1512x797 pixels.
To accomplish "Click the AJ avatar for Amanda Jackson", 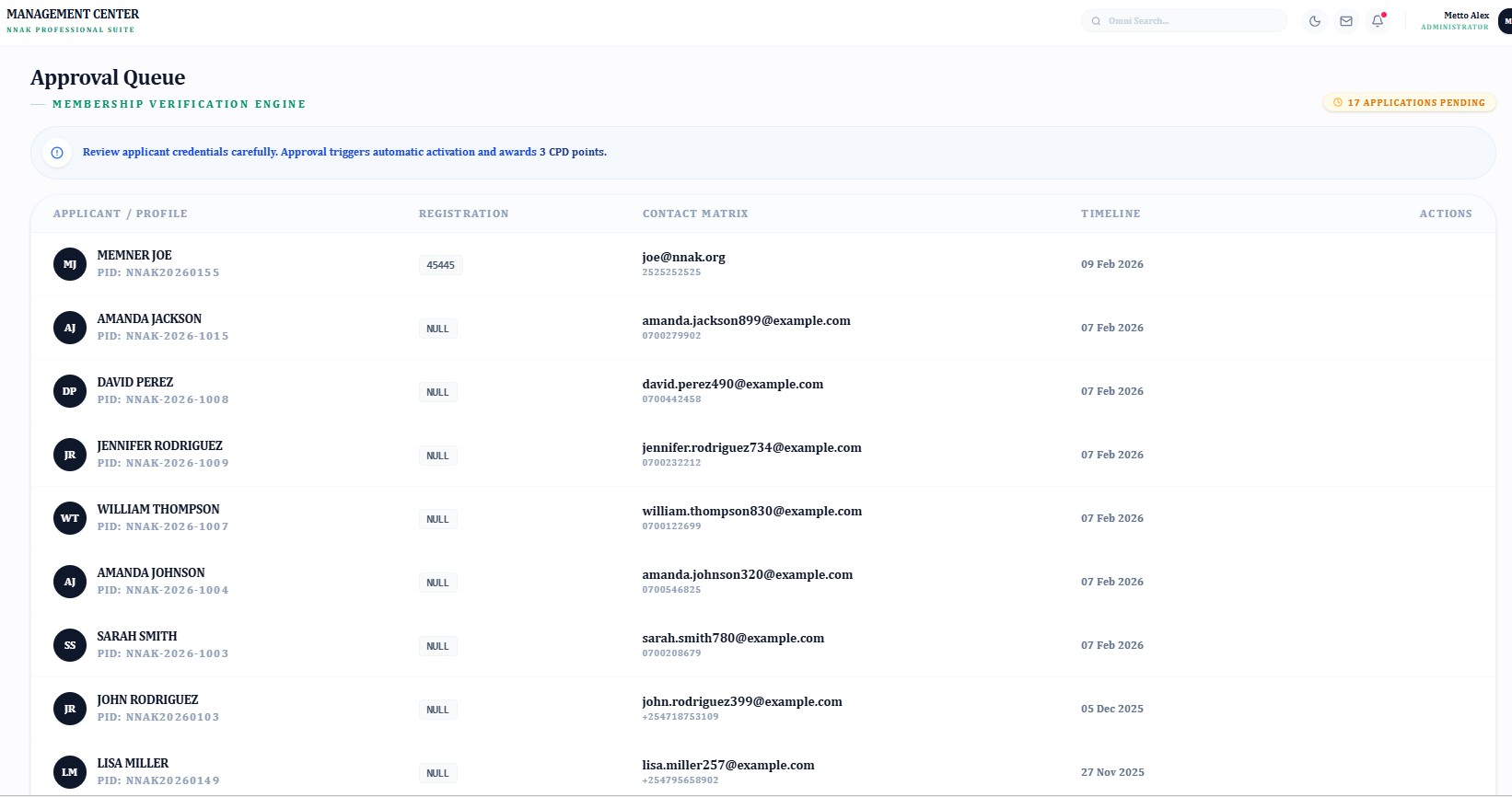I will coord(70,328).
